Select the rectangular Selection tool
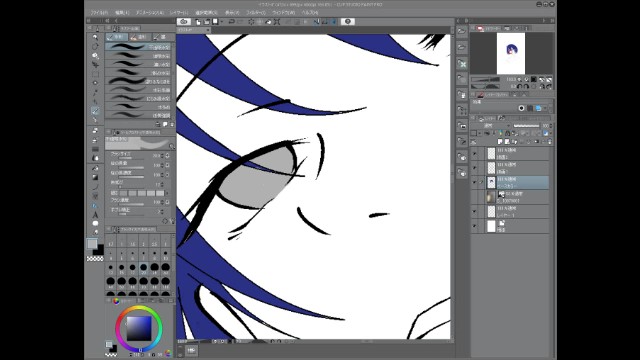 click(x=95, y=74)
